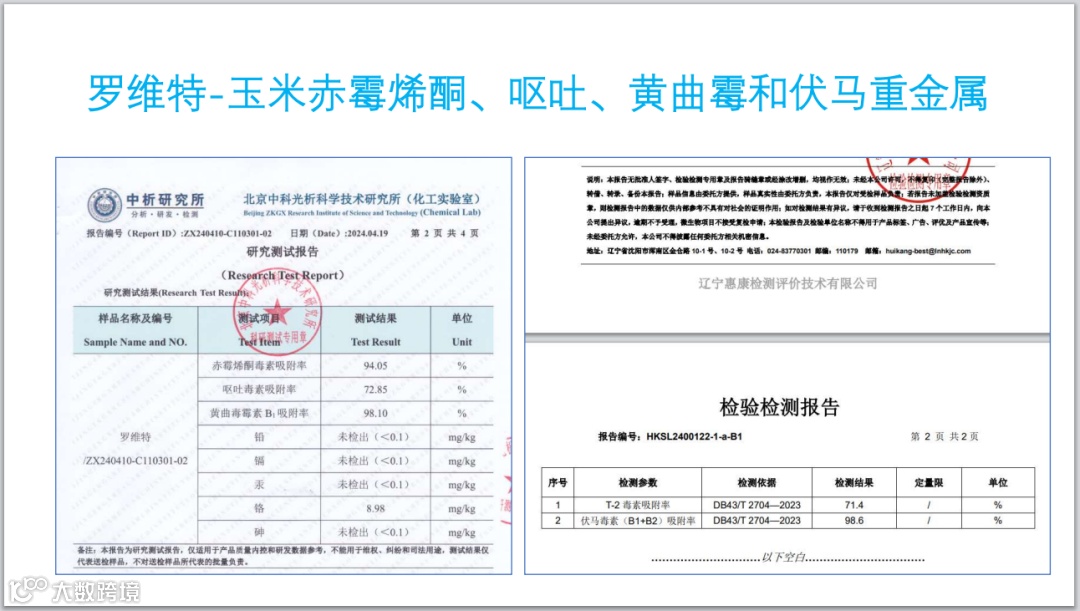The height and width of the screenshot is (611, 1080).
Task: Click the 第 2 页 共 2 页 page indicator
Action: pos(944,437)
